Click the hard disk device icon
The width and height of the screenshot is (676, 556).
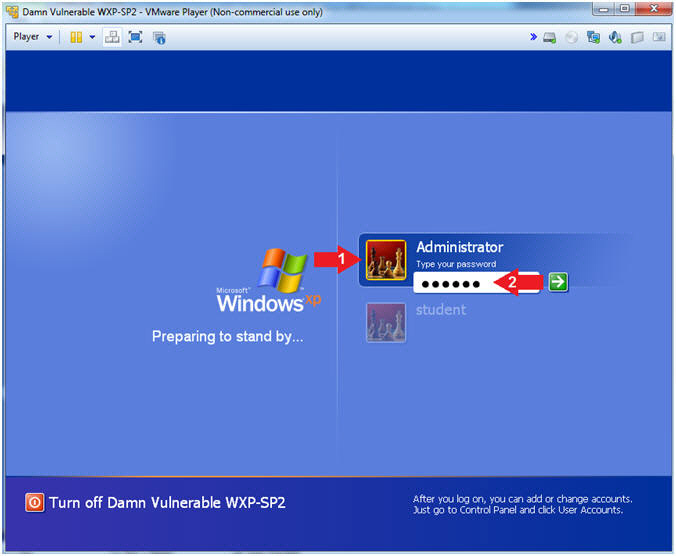549,37
